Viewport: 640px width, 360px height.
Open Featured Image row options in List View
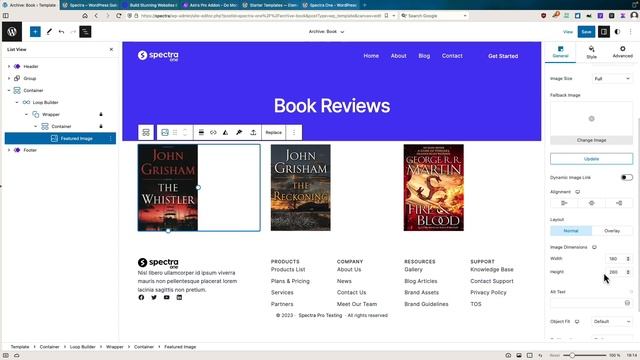[111, 138]
